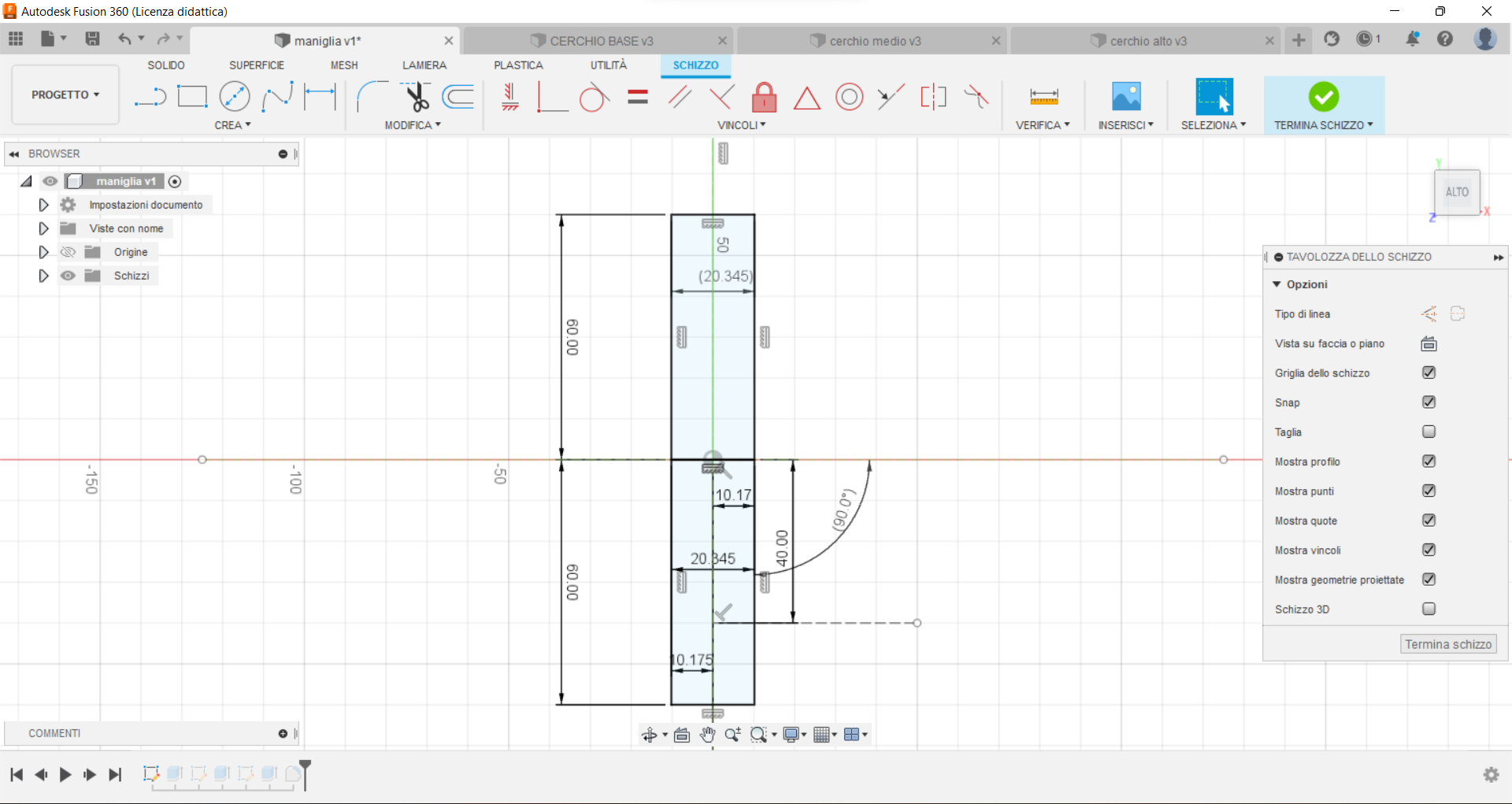Click green Finish Sketch checkmark
Screen dimensions: 1512x804
tap(1323, 97)
